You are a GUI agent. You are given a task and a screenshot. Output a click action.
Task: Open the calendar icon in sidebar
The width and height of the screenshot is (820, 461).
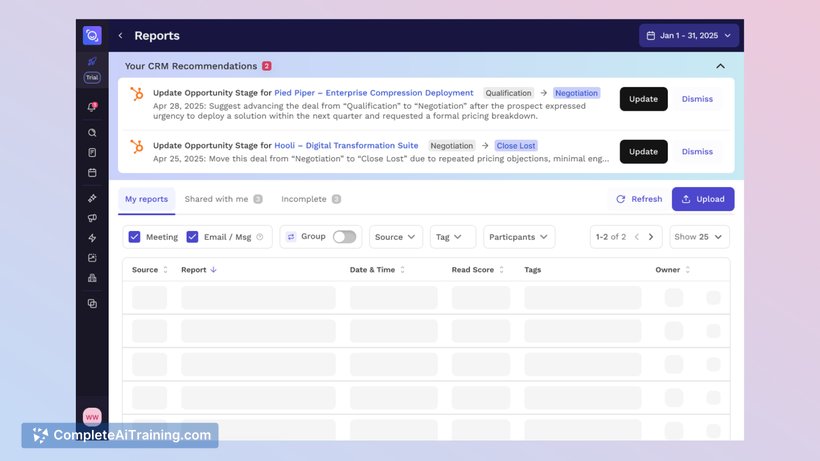click(92, 172)
